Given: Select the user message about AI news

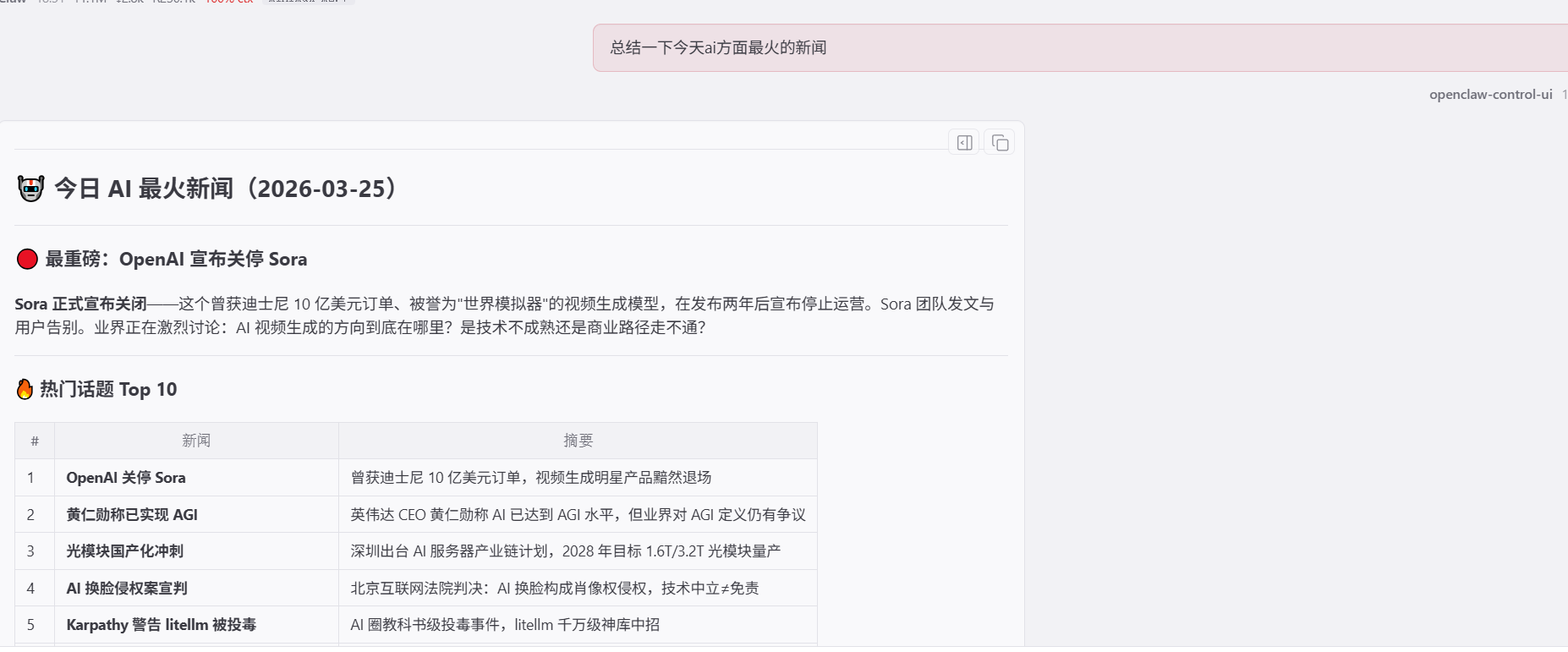Looking at the screenshot, I should pyautogui.click(x=718, y=48).
